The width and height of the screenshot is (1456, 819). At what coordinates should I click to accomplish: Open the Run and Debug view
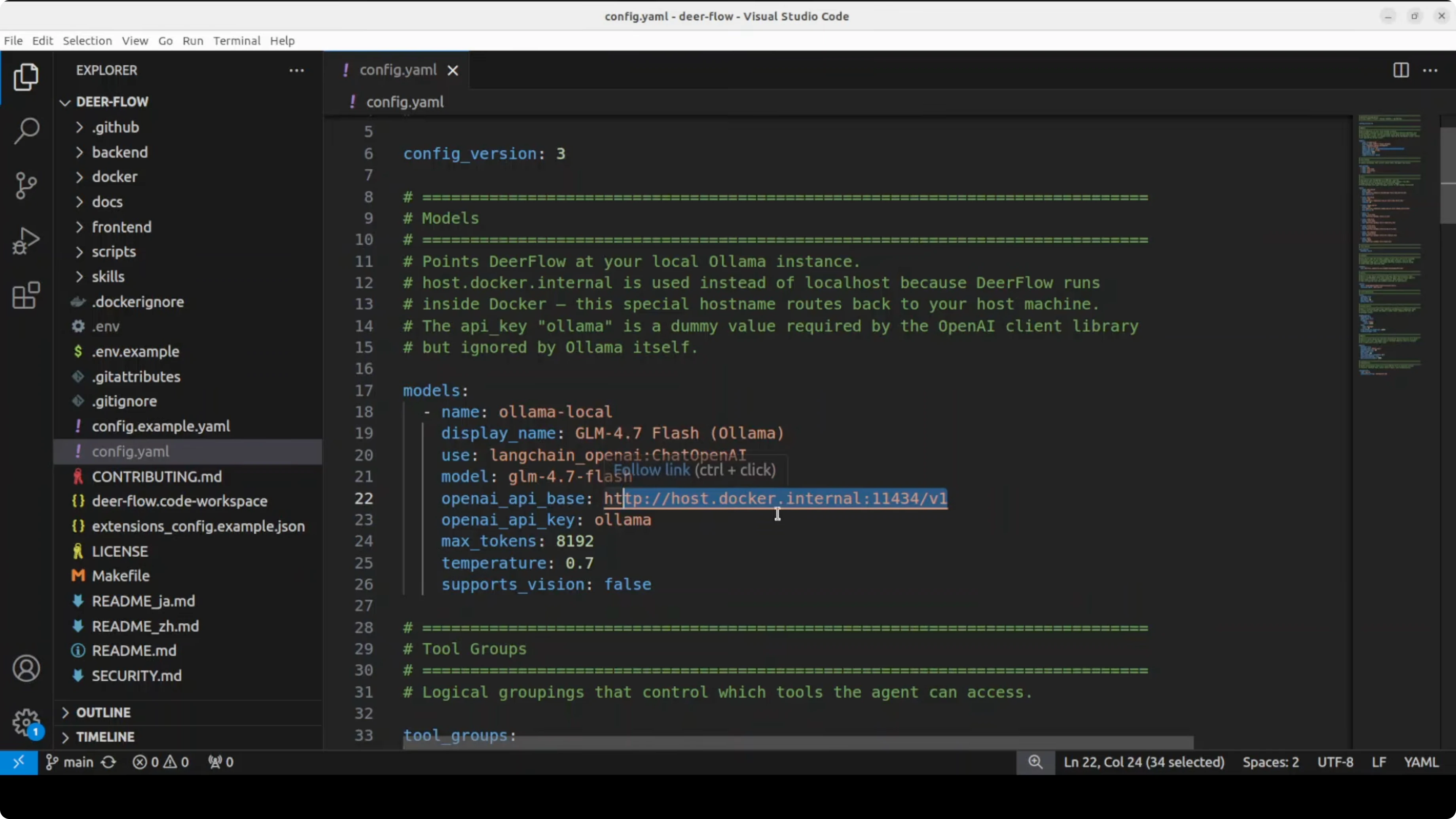(x=26, y=241)
